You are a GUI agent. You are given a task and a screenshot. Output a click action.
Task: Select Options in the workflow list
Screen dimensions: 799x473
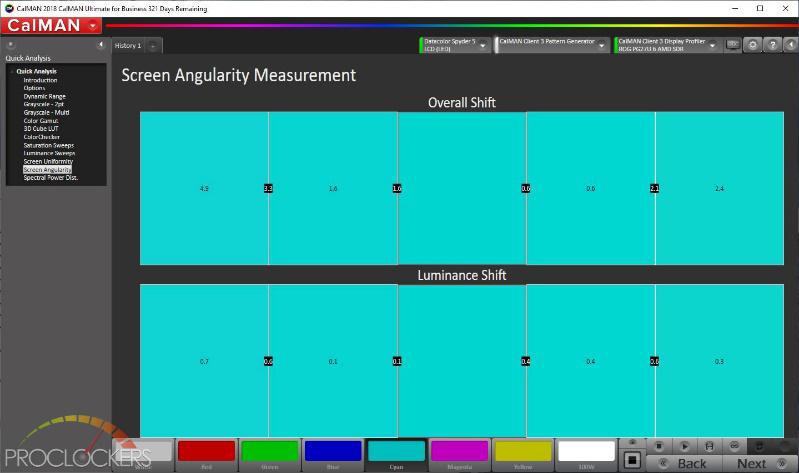pyautogui.click(x=34, y=88)
